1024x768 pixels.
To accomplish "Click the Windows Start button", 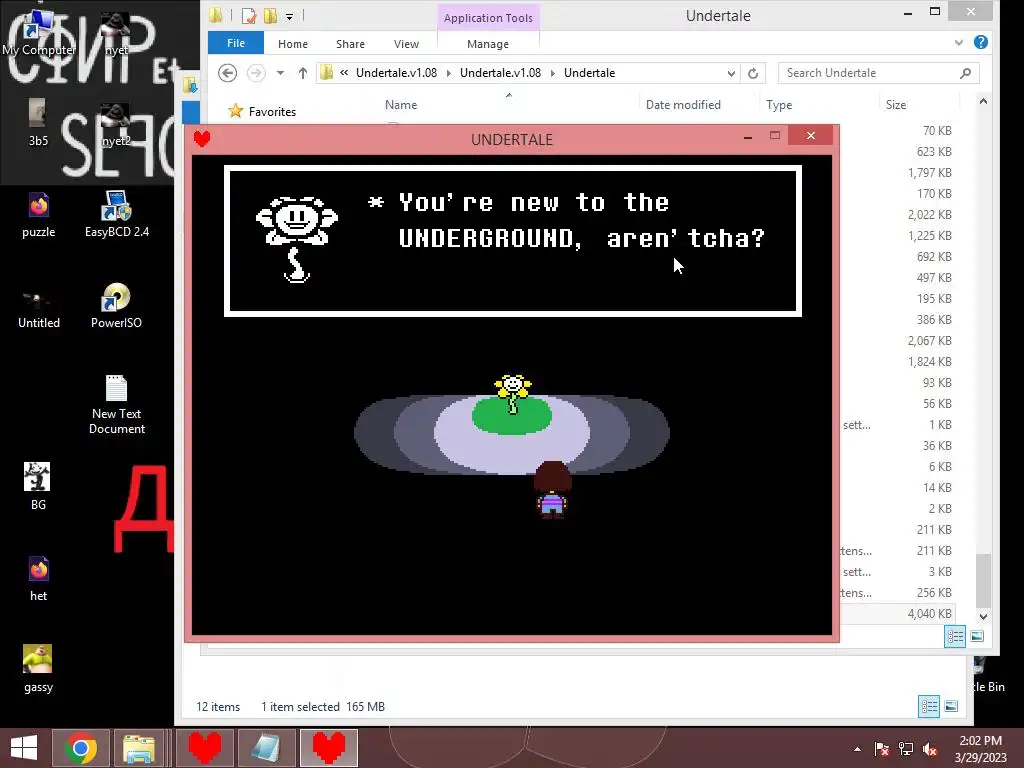I will [24, 748].
